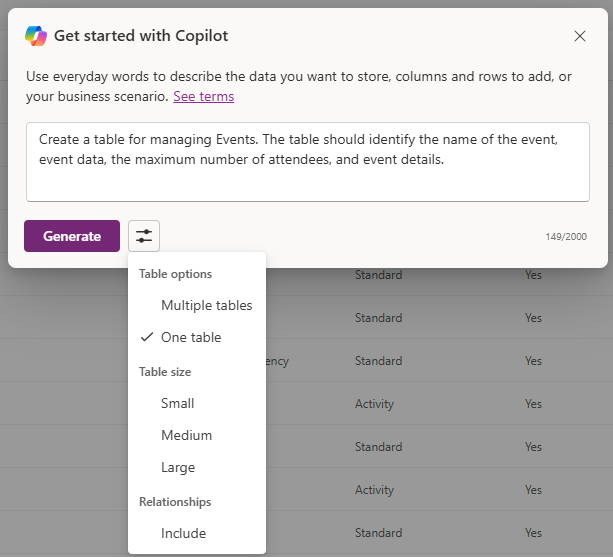The height and width of the screenshot is (557, 613).
Task: Select the Multiple tables option
Action: [197, 305]
